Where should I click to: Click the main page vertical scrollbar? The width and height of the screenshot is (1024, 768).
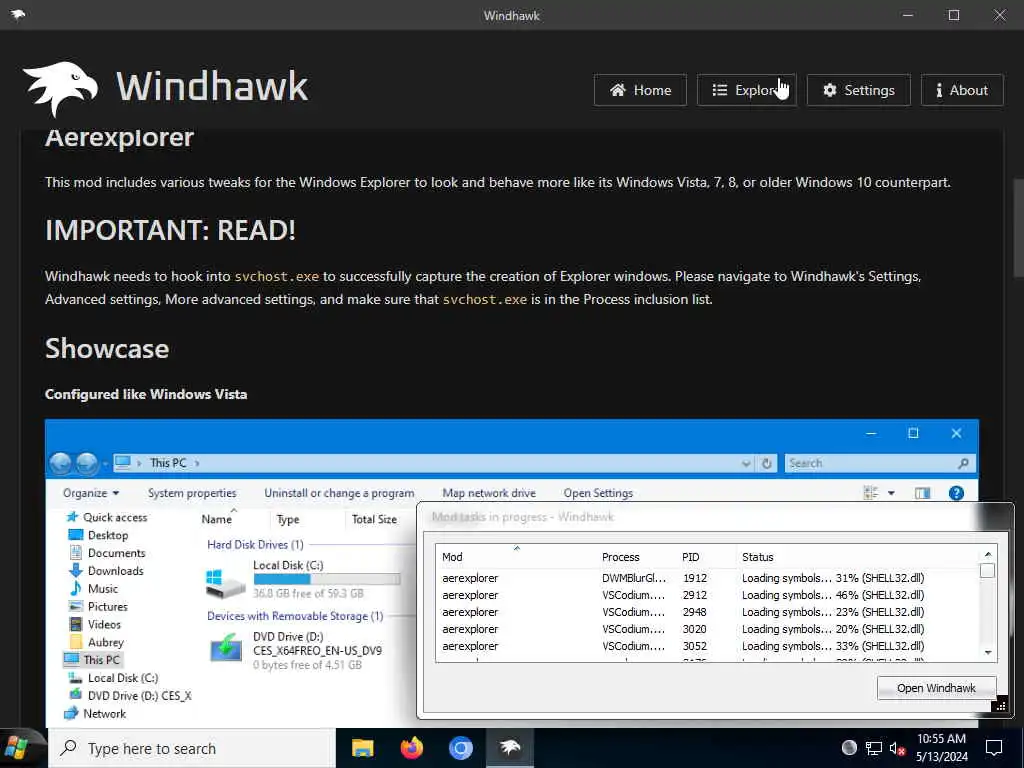tap(1017, 229)
